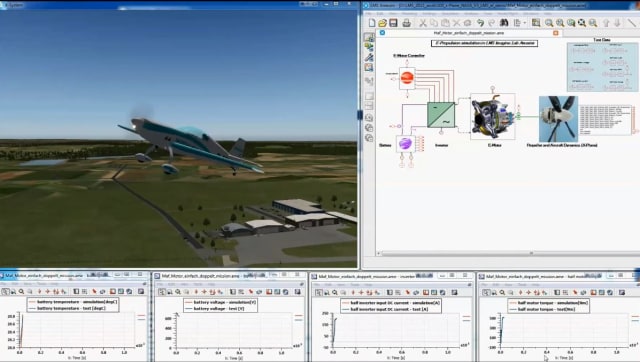Select legend entry 'battery voltage - test'
Screen dimensions: 640x362
pyautogui.click(x=215, y=309)
